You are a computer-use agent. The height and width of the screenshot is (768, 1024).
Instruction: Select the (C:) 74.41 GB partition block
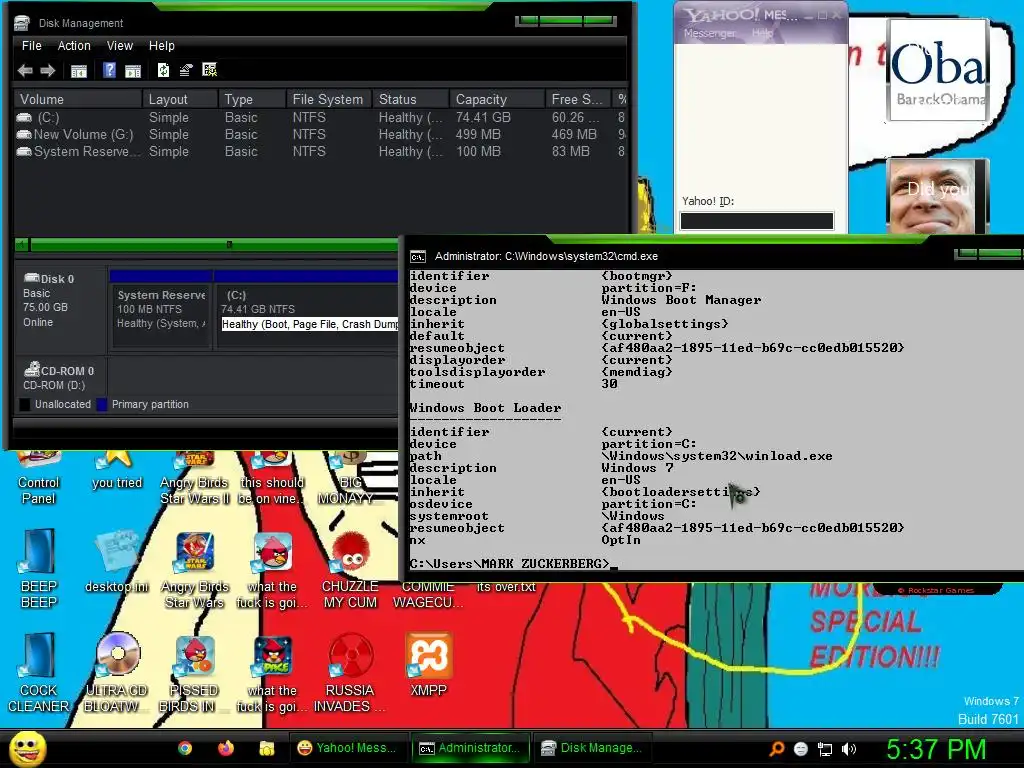307,316
